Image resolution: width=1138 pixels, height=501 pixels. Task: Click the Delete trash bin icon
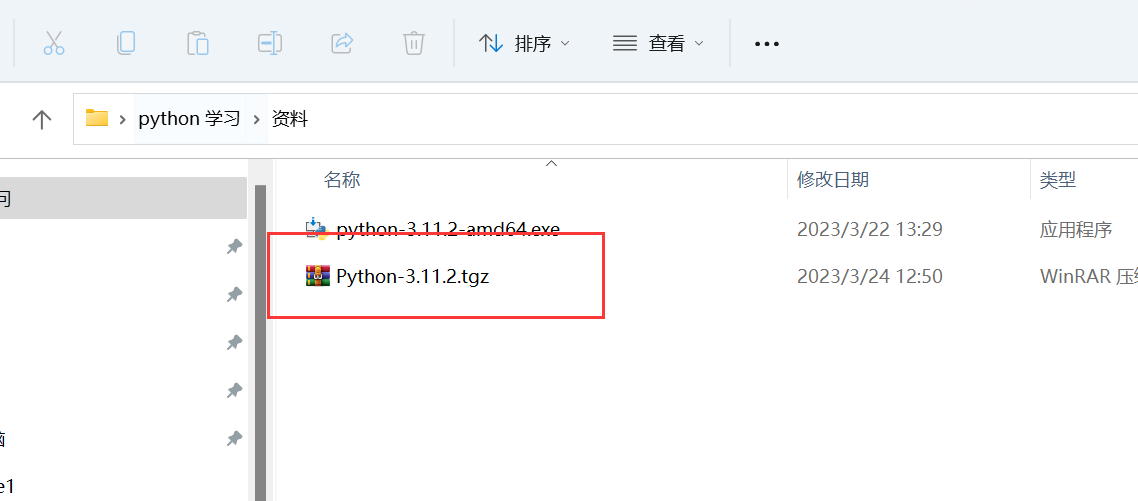[x=414, y=43]
